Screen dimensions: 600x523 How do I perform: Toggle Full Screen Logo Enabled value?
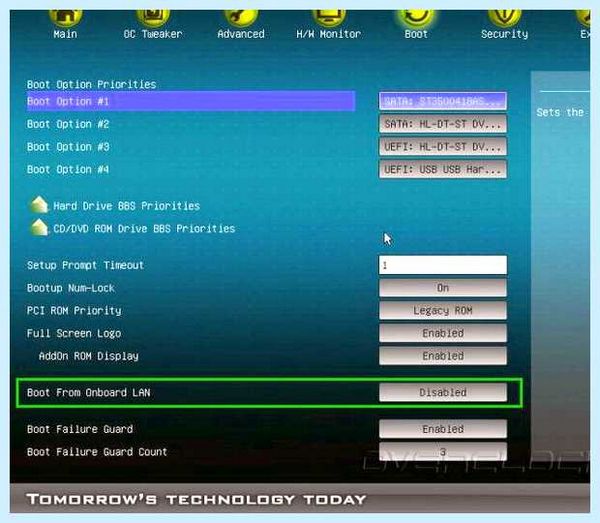click(x=443, y=333)
